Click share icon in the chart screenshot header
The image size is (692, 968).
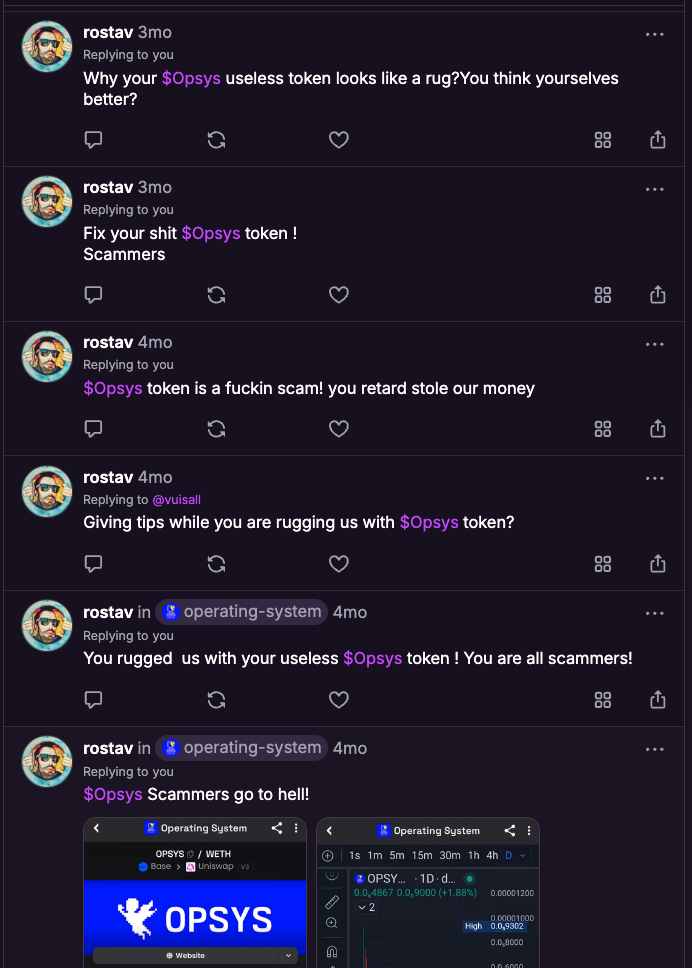(x=510, y=831)
